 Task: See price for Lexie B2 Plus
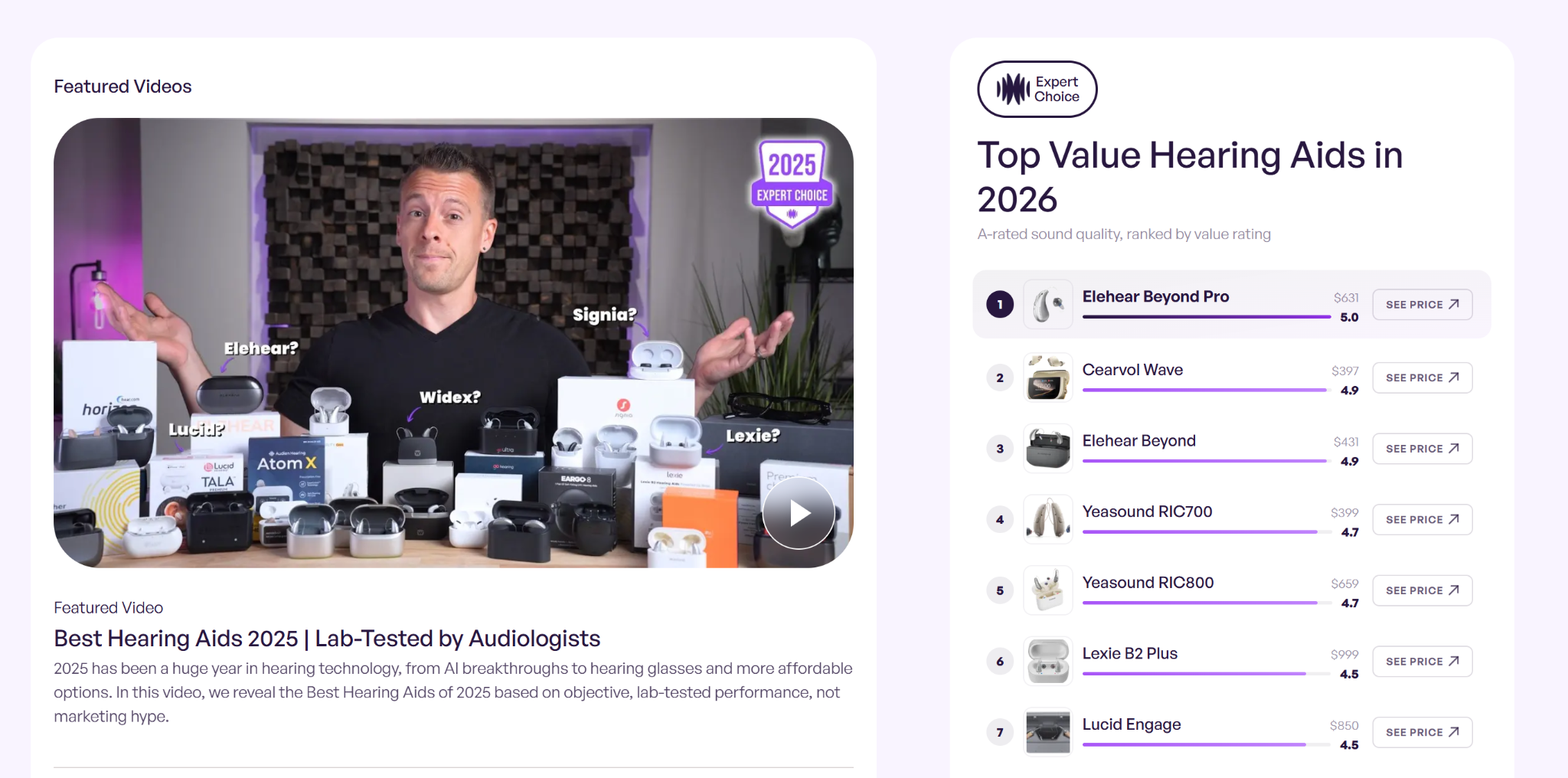(x=1422, y=662)
